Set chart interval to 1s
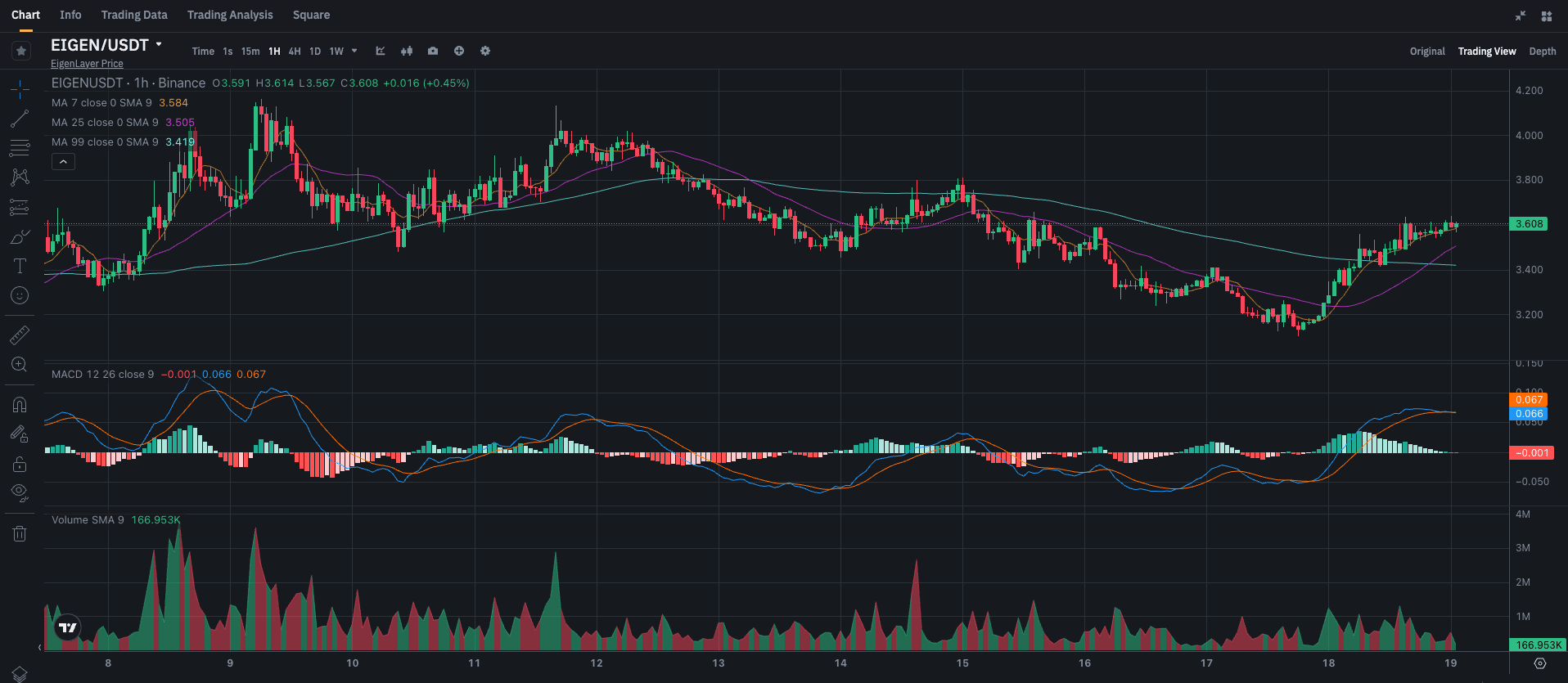This screenshot has width=1568, height=683. [228, 51]
